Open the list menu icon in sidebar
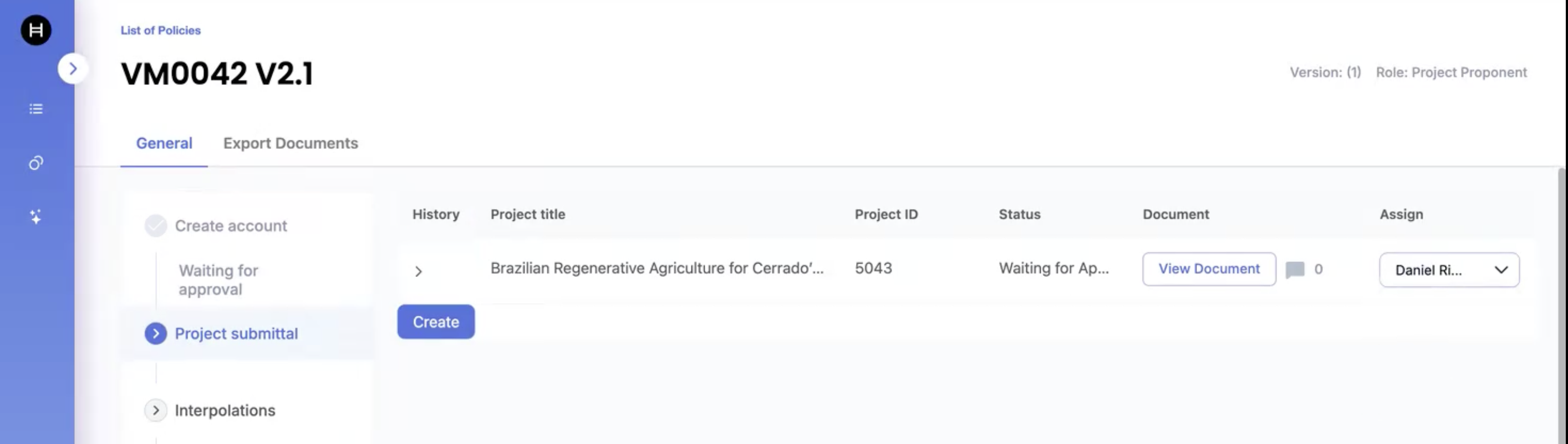The image size is (1568, 444). pyautogui.click(x=36, y=109)
